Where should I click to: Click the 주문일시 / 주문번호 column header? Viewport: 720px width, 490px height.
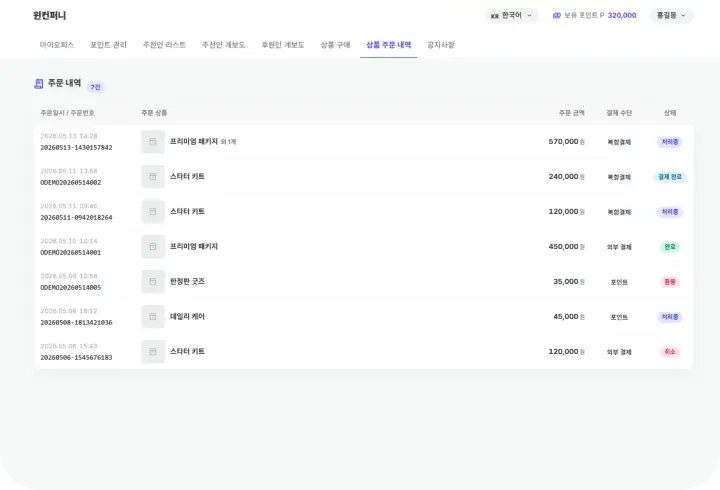click(x=67, y=113)
